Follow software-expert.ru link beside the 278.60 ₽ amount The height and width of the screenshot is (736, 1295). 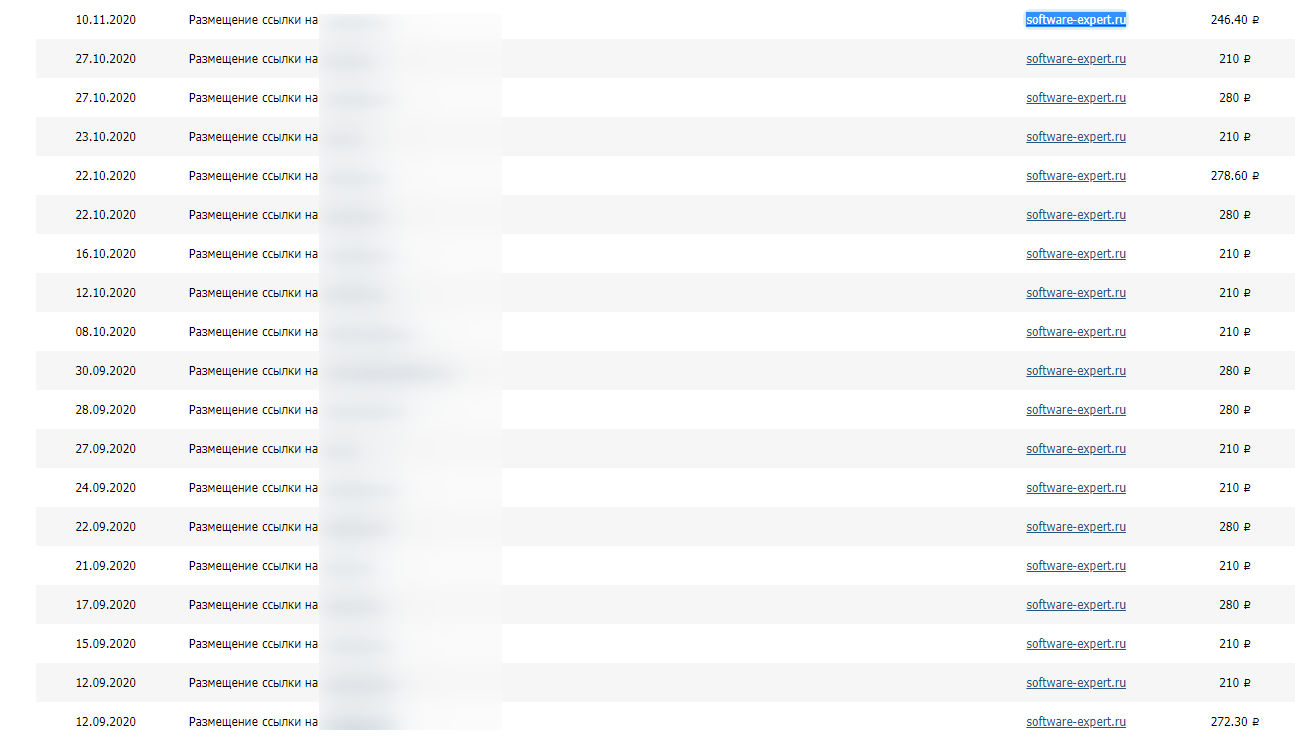(1076, 176)
